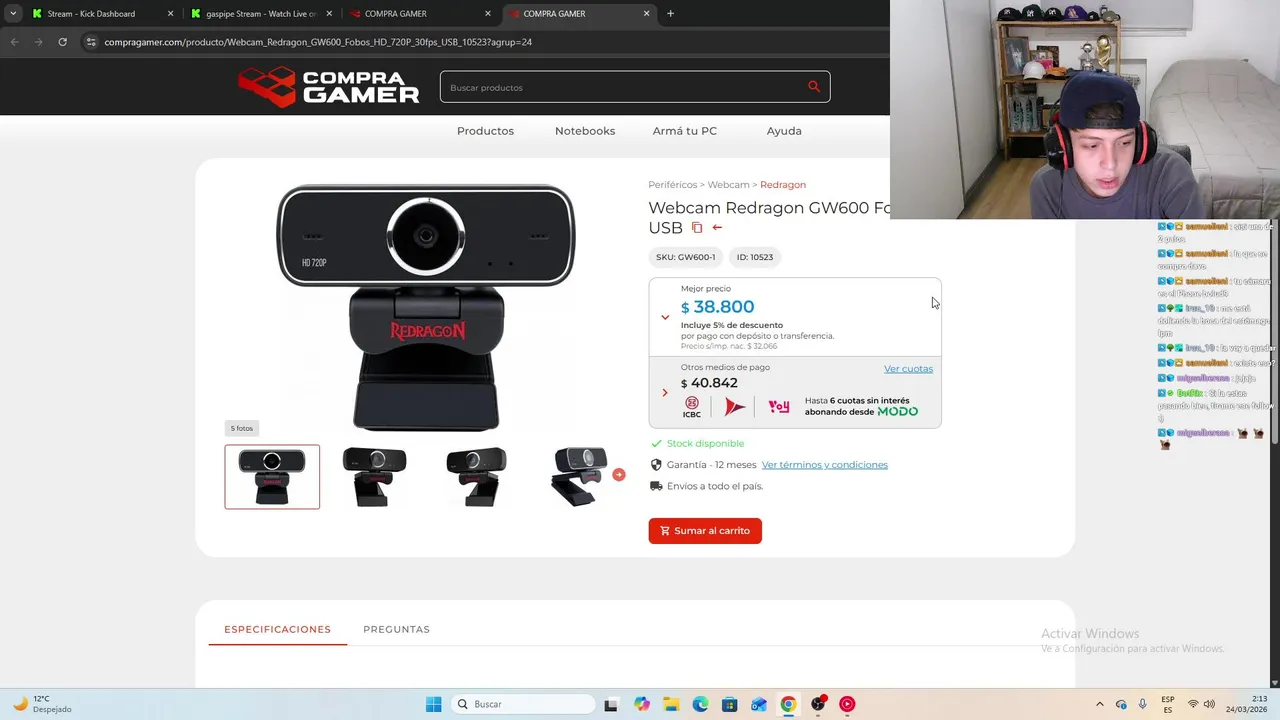Open the volume icon in the system tray
Image resolution: width=1280 pixels, height=720 pixels.
(x=1209, y=704)
